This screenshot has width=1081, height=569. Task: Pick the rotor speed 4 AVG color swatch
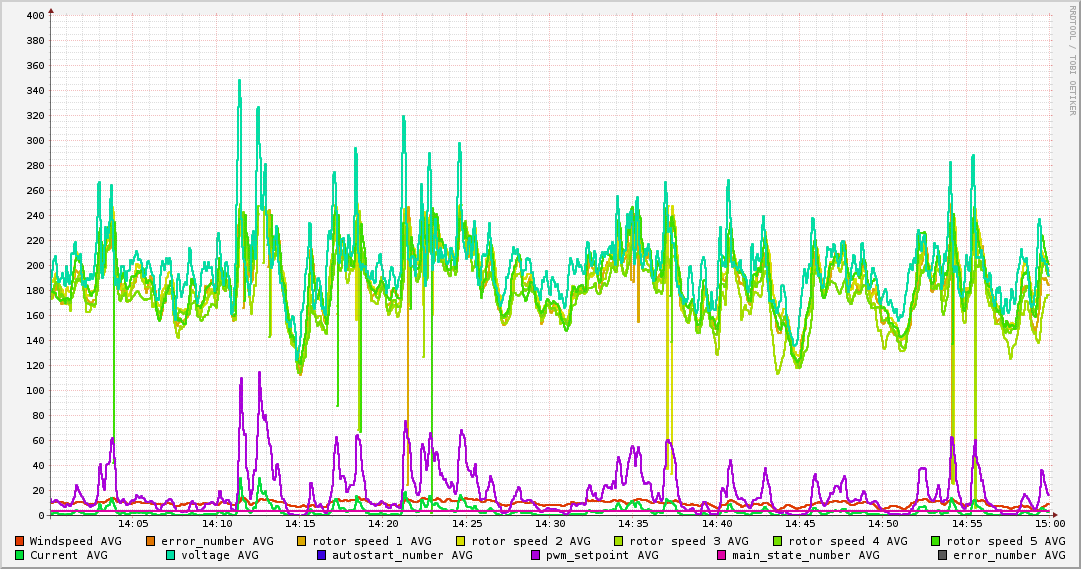(x=778, y=541)
